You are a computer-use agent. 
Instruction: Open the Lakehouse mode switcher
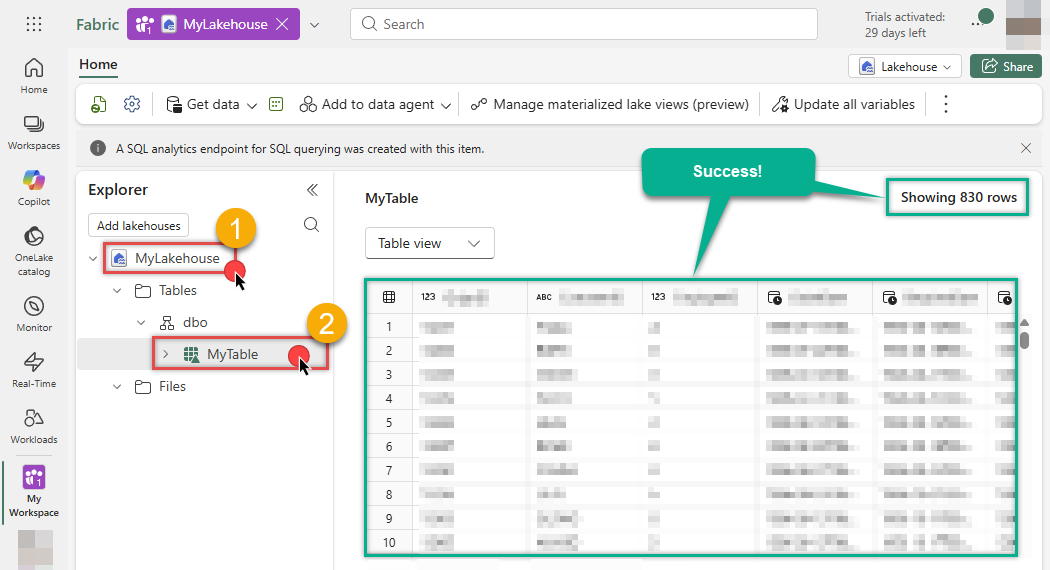pyautogui.click(x=905, y=66)
